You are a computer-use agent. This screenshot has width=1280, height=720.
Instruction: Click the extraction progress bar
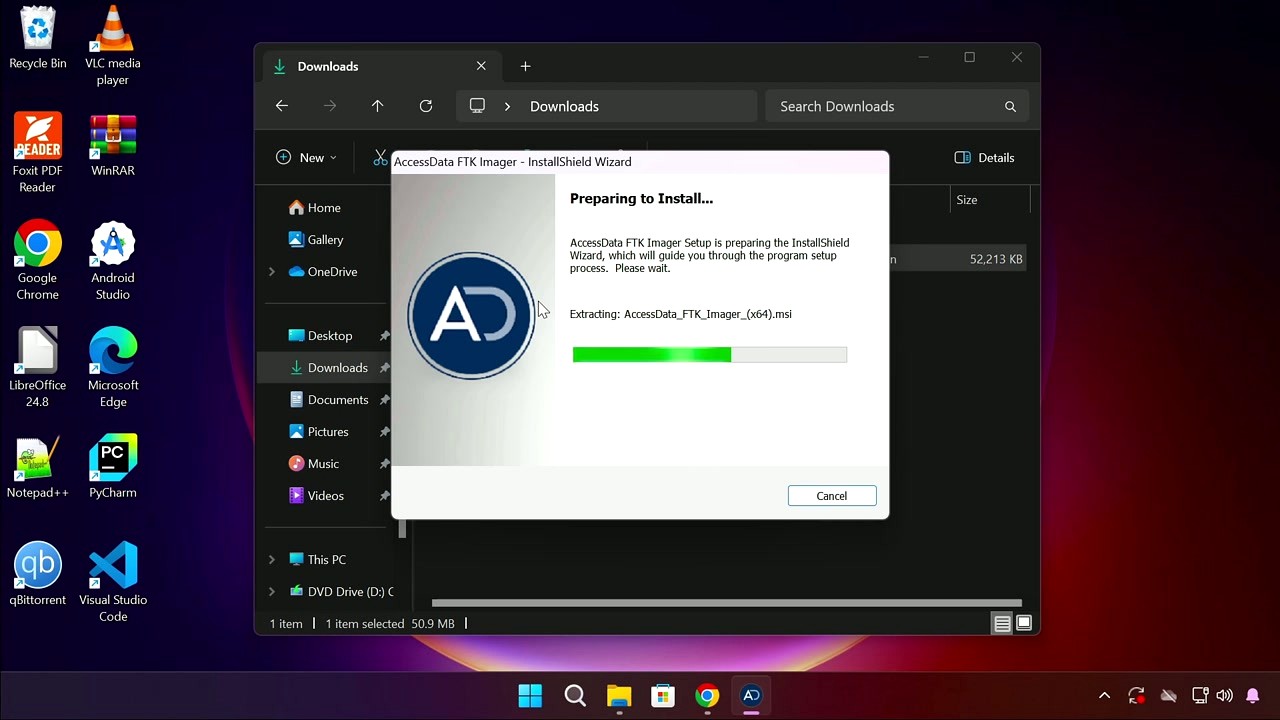pos(710,354)
